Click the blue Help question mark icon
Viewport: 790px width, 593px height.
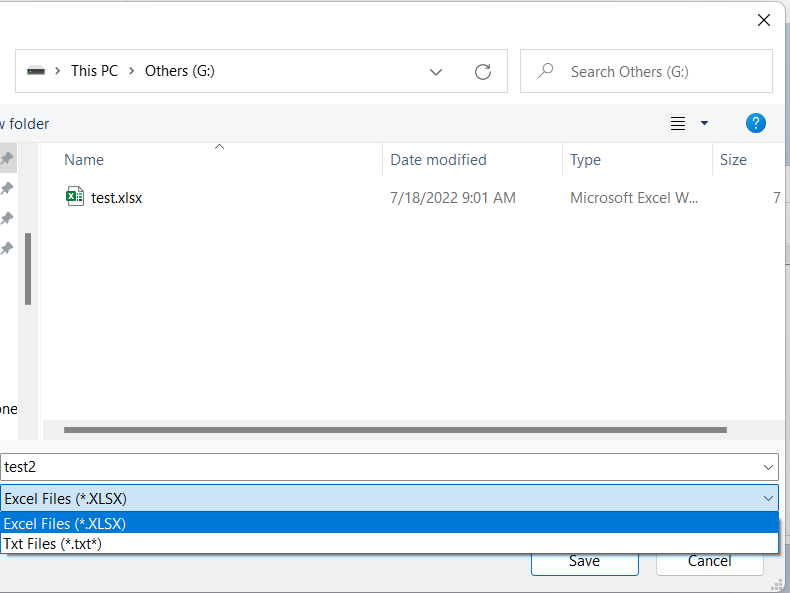tap(756, 123)
